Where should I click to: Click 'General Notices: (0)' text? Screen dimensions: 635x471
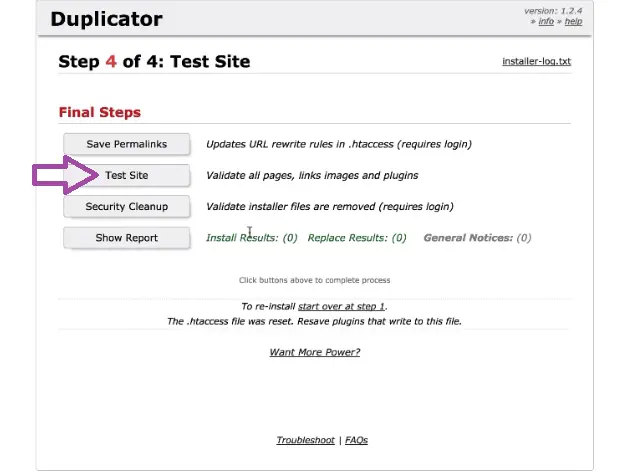(477, 238)
